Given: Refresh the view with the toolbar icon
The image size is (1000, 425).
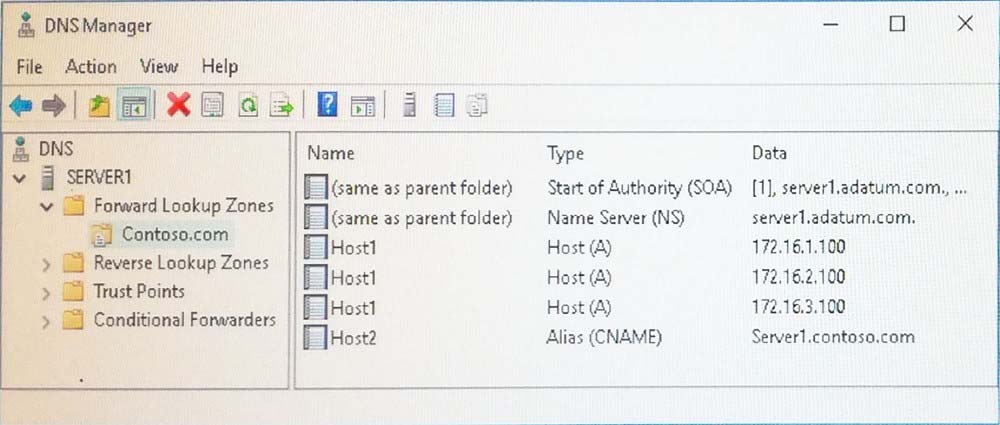Looking at the screenshot, I should click(x=248, y=105).
